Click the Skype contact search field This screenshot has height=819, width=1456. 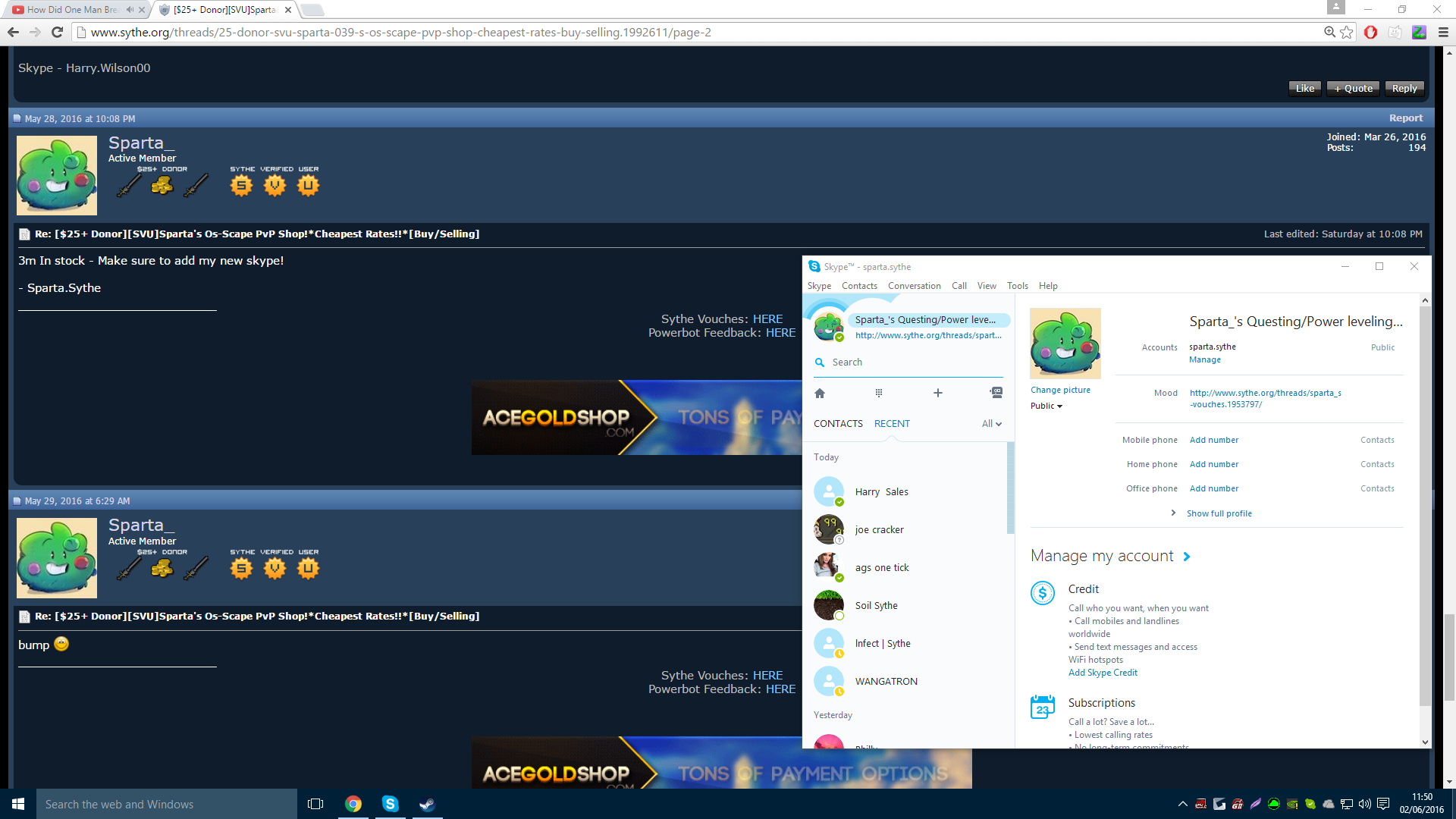pos(910,362)
